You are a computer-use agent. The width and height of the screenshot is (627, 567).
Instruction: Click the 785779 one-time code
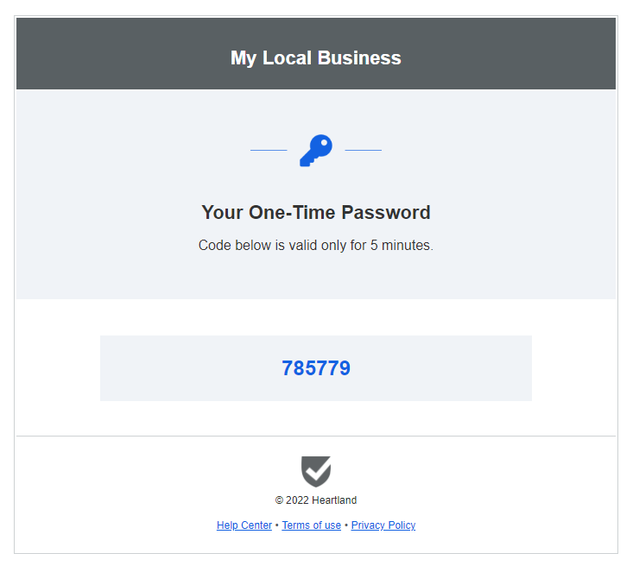[x=316, y=368]
